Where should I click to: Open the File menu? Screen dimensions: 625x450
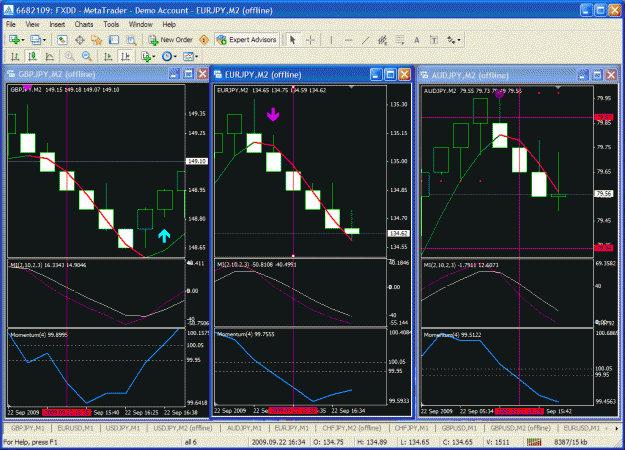click(11, 24)
